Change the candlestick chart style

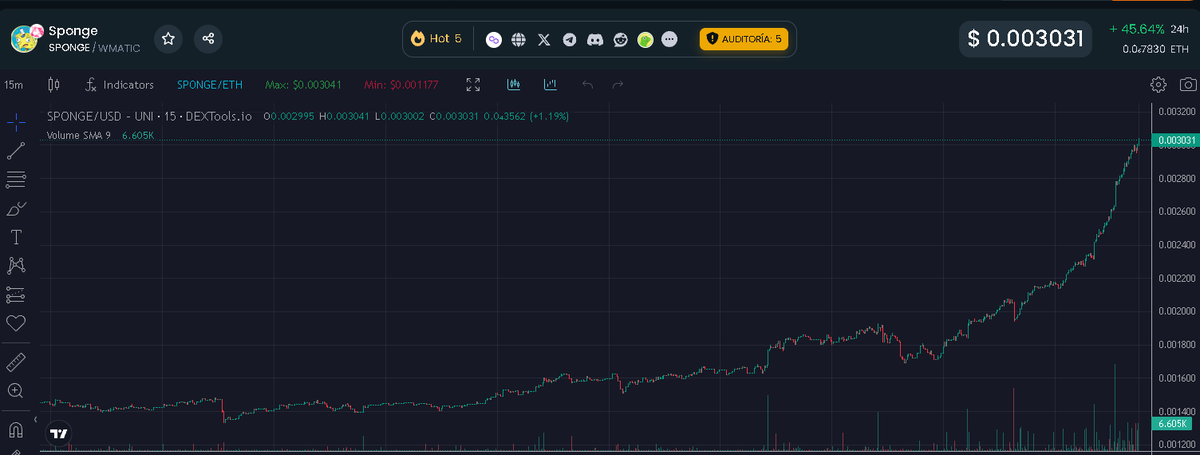click(54, 85)
